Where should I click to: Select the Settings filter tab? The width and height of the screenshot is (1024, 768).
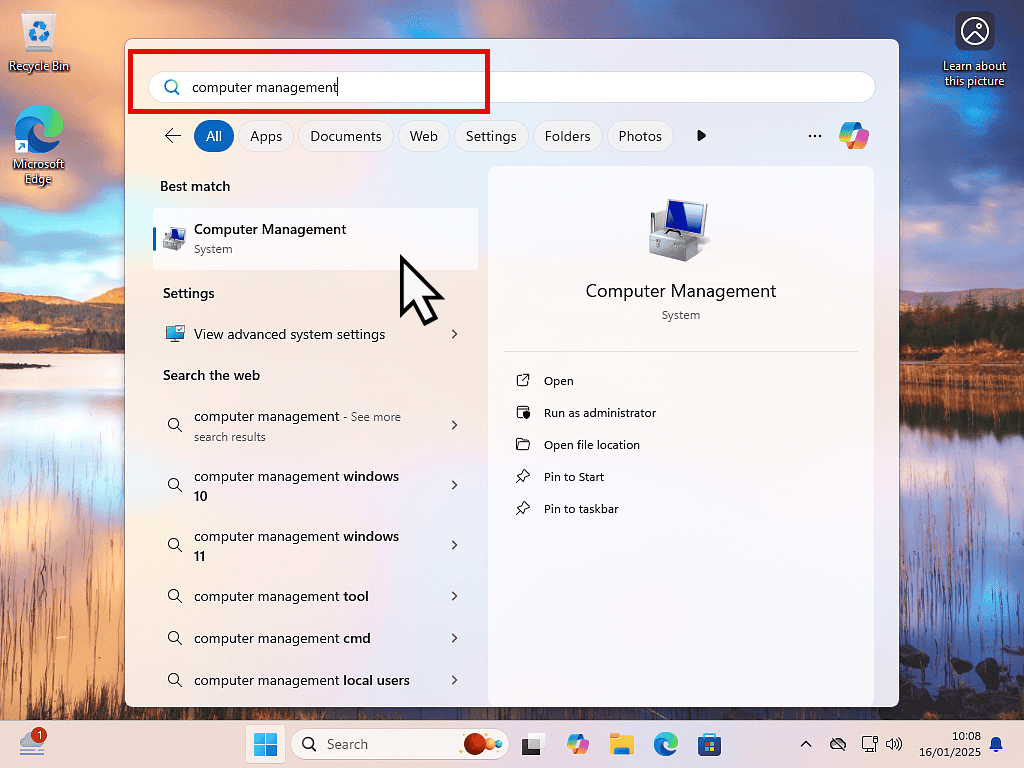click(x=491, y=136)
